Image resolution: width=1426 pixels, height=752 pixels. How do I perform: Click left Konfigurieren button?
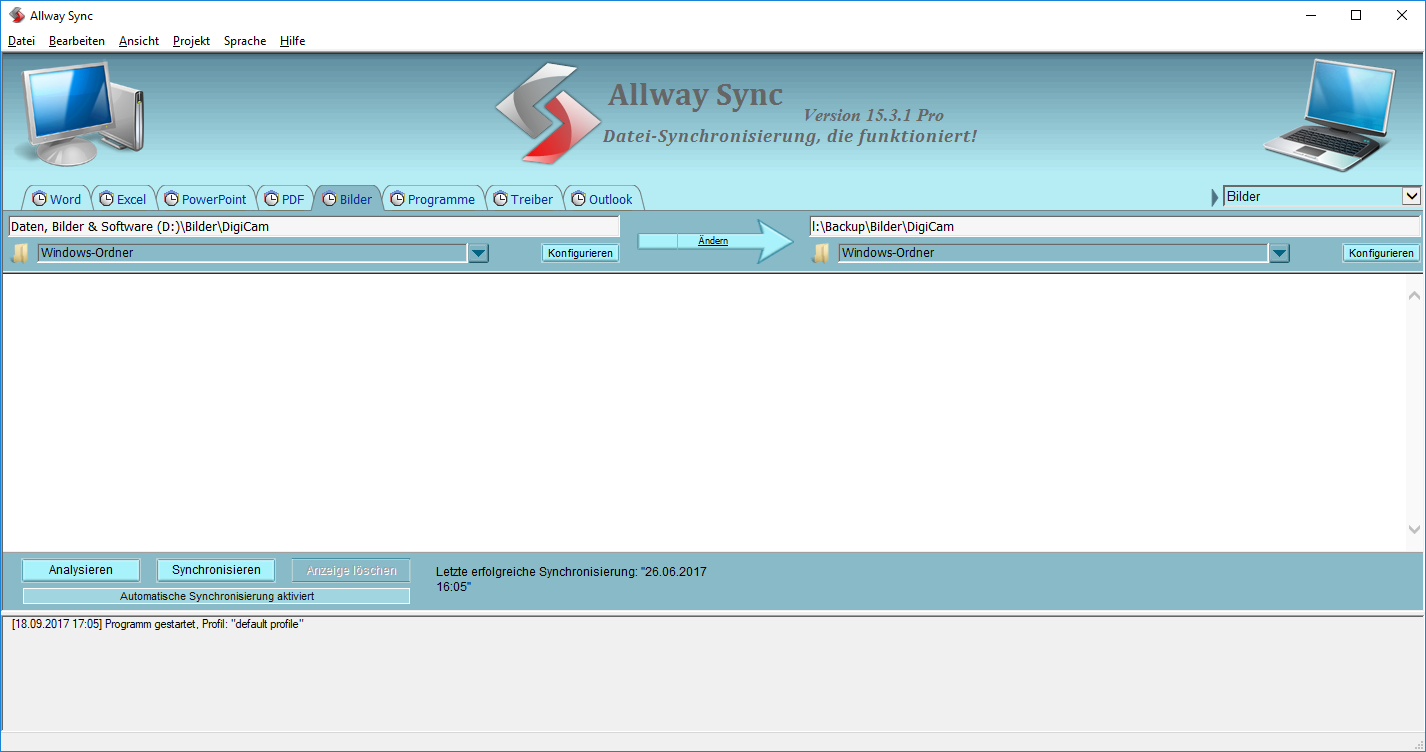pos(580,253)
